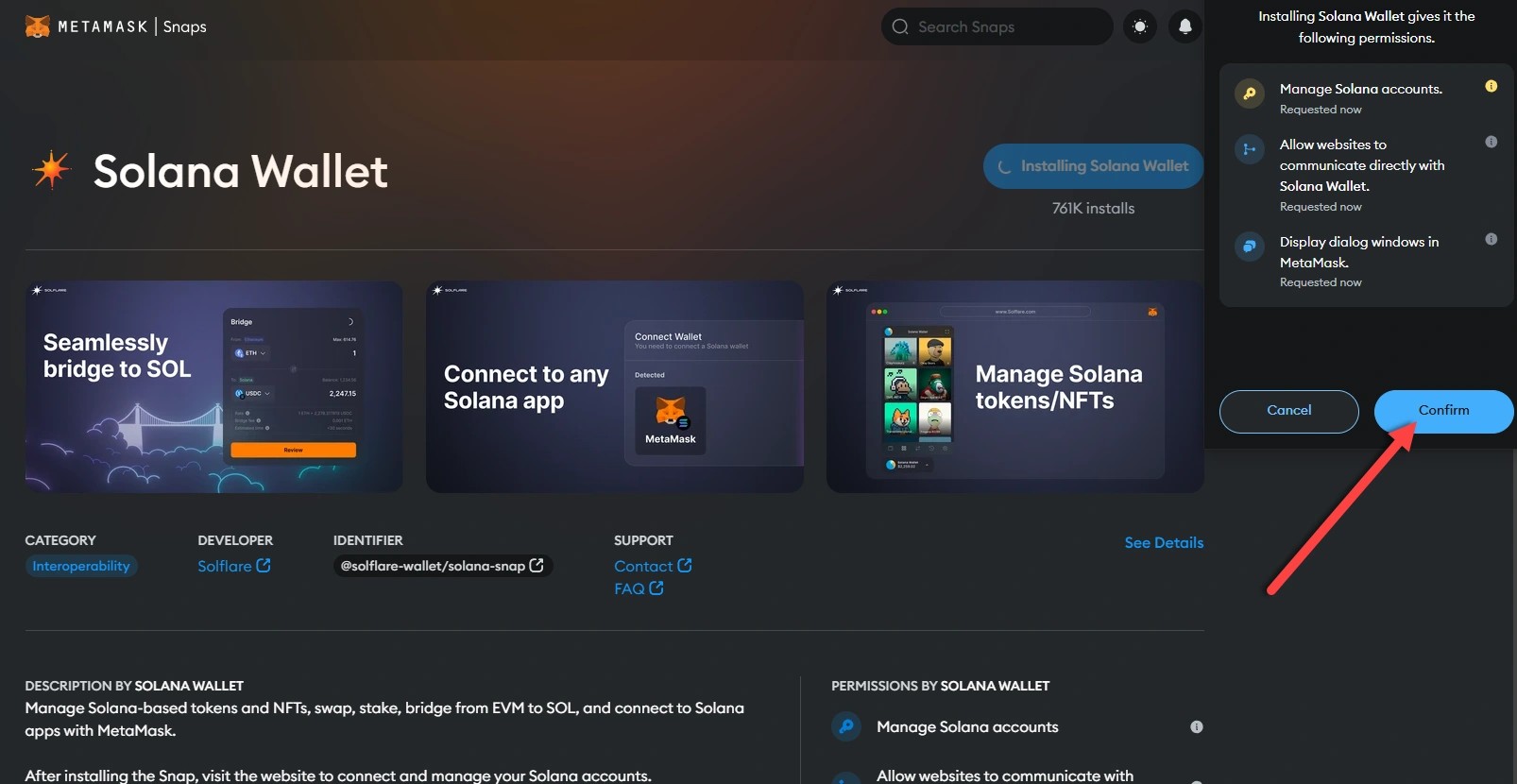Click key icon in install dialog permissions
The height and width of the screenshot is (784, 1517).
coord(1250,94)
